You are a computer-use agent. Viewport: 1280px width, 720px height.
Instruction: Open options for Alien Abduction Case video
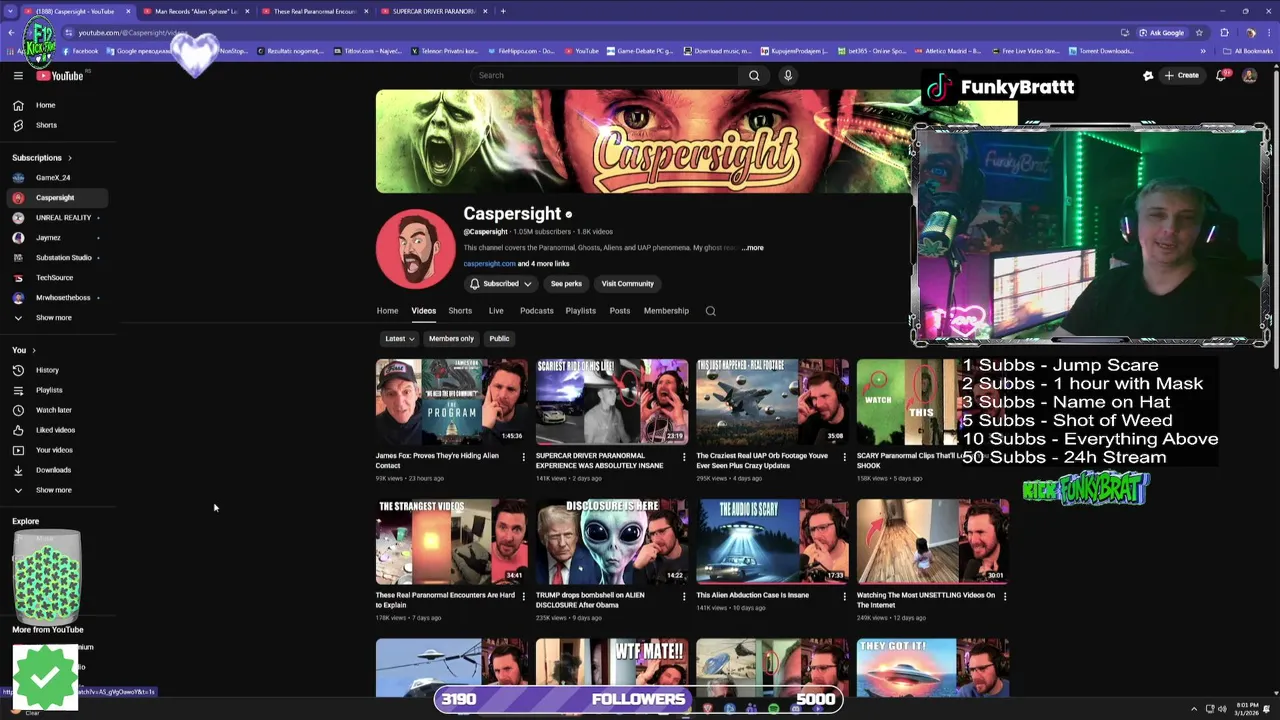click(844, 596)
